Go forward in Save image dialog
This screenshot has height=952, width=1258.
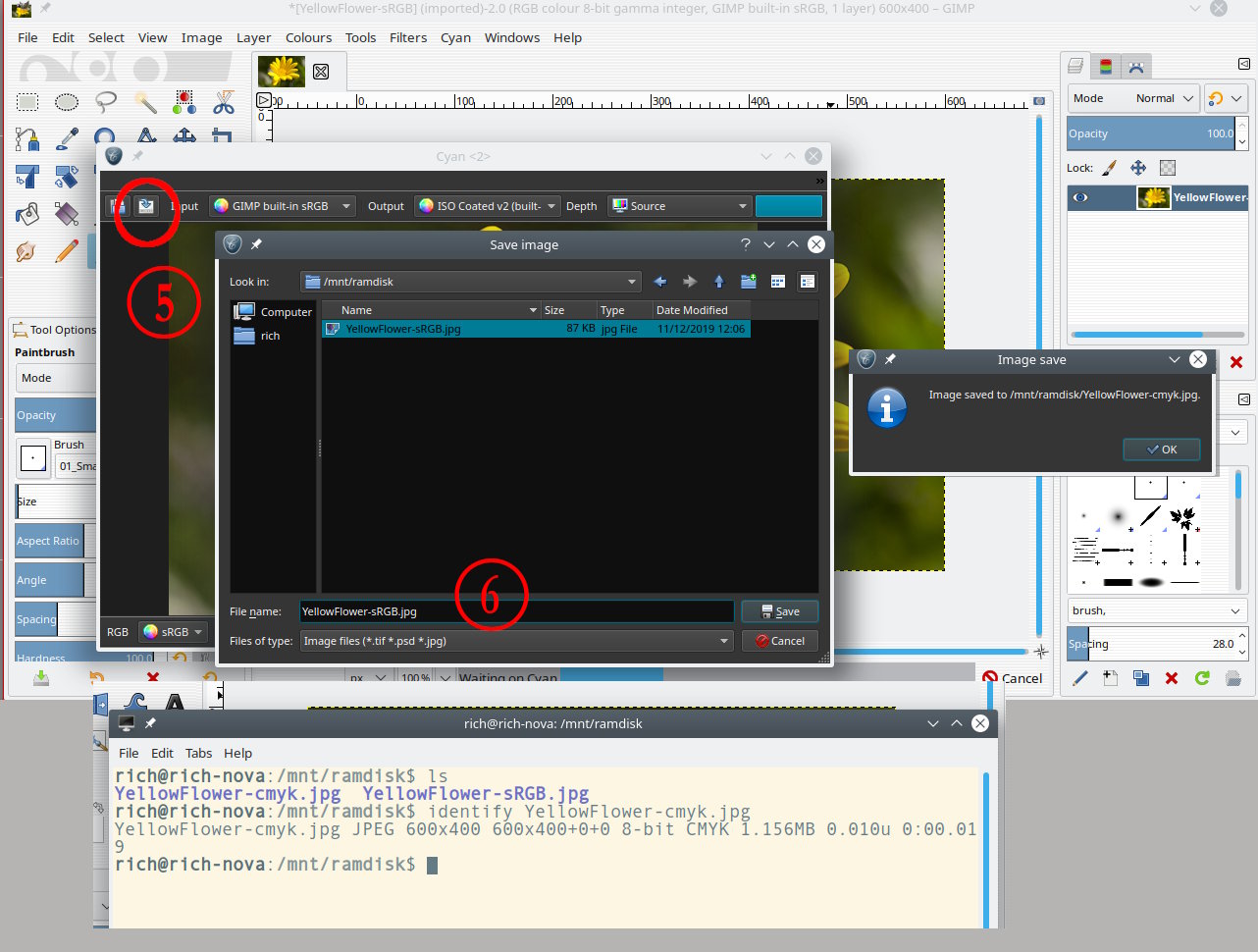click(690, 282)
